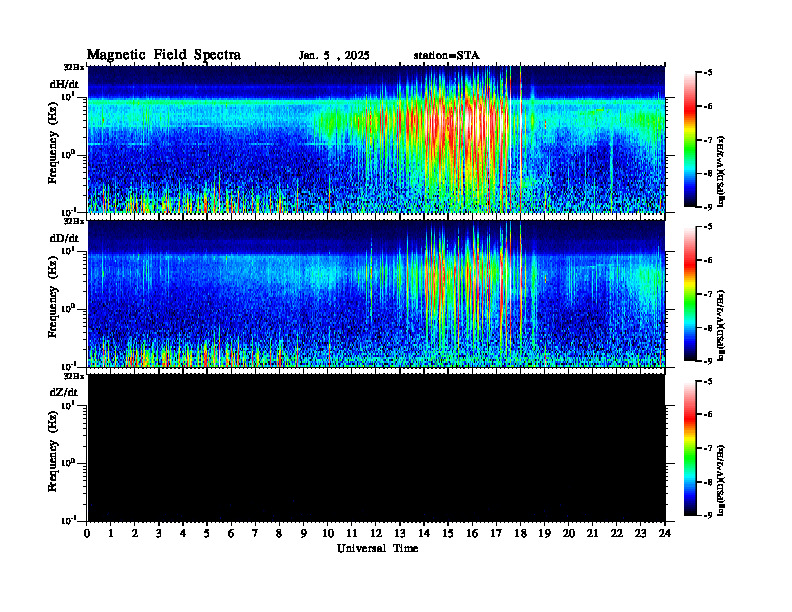Screen dimensions: 792x612
Task: Click the 10^0 frequency tick of dZ/dt panel
Action: [69, 463]
